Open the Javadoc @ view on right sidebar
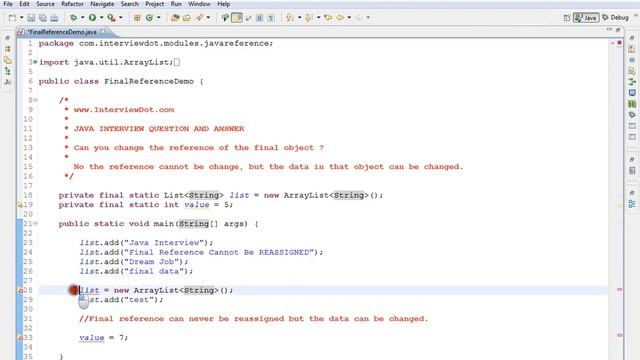 pos(632,60)
